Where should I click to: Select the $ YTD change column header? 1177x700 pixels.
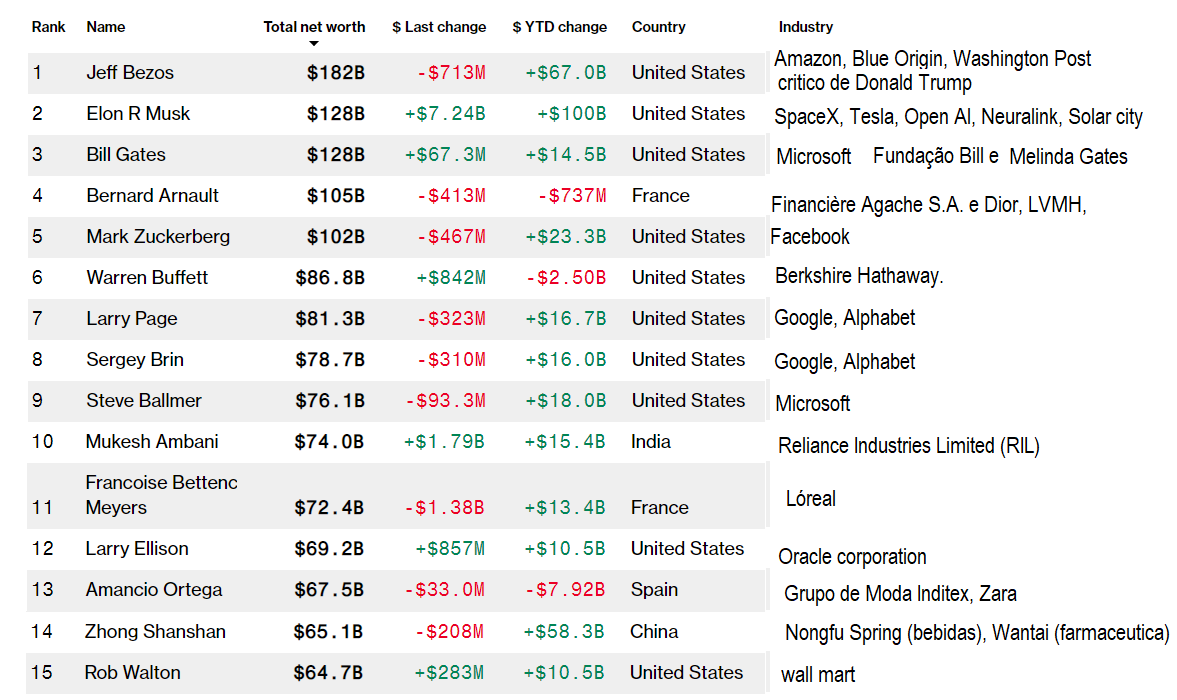(x=559, y=27)
